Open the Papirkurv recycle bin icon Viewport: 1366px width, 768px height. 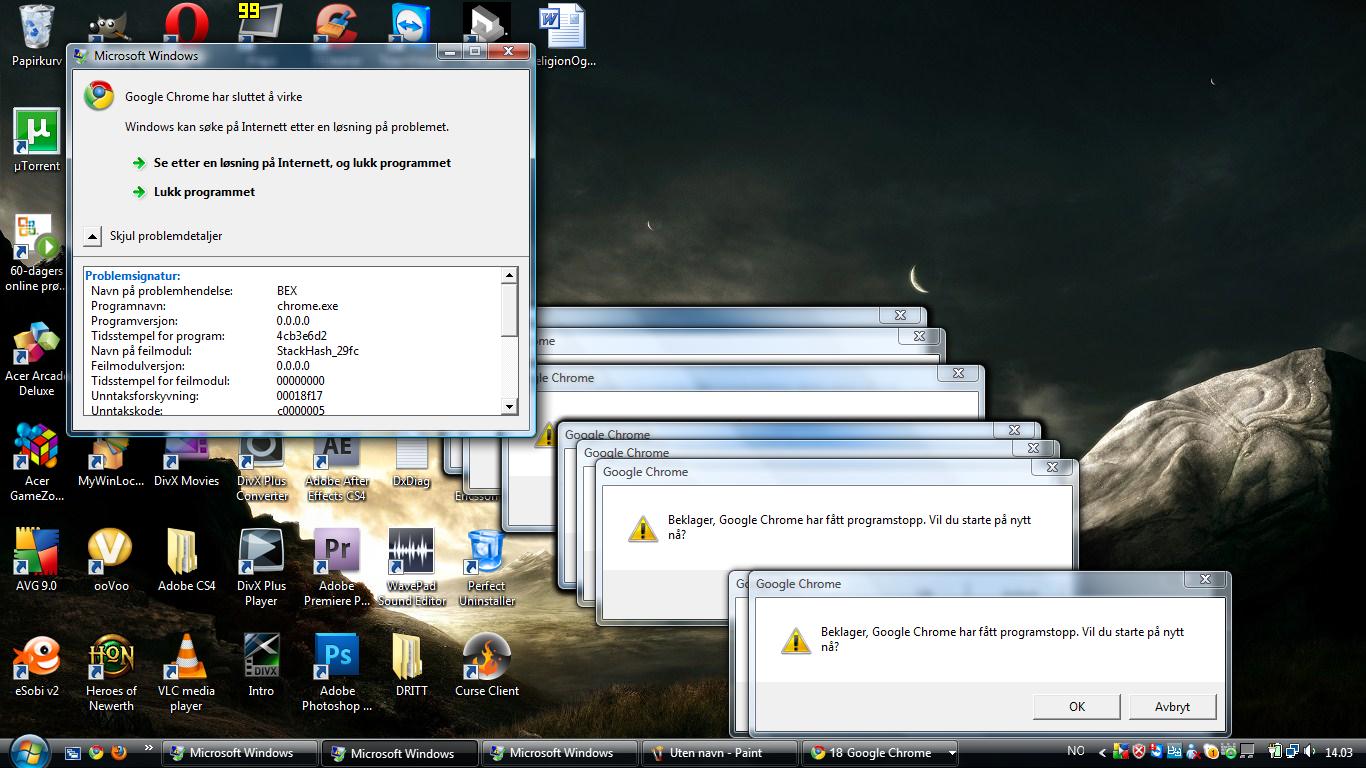37,35
